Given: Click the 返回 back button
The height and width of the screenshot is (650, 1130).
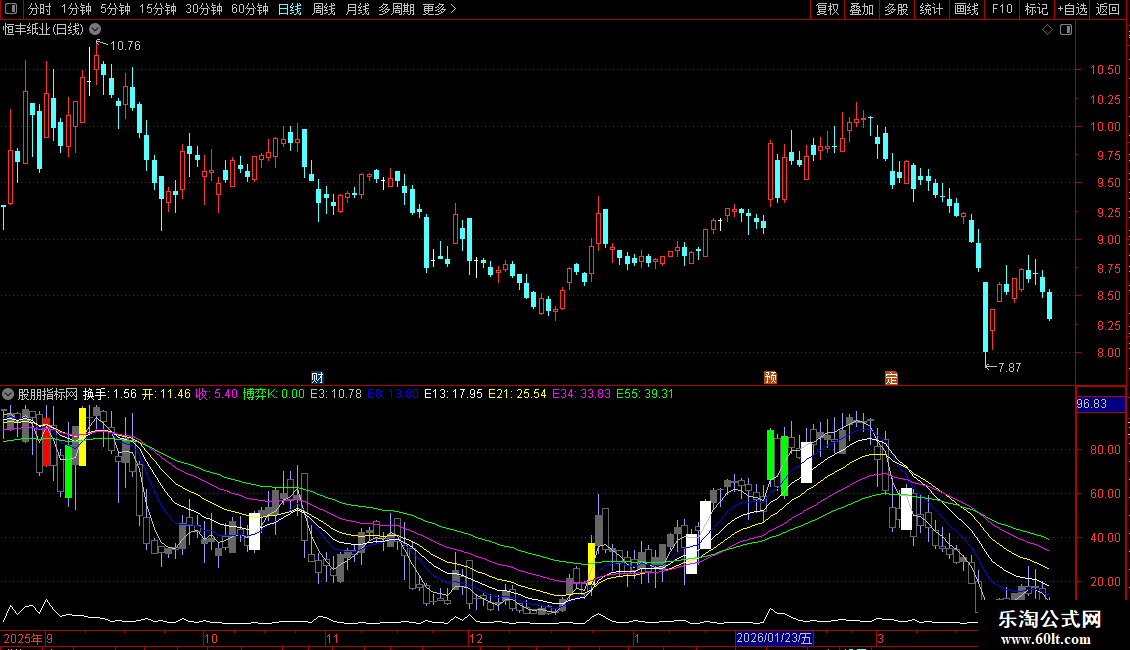Looking at the screenshot, I should pos(1108,9).
